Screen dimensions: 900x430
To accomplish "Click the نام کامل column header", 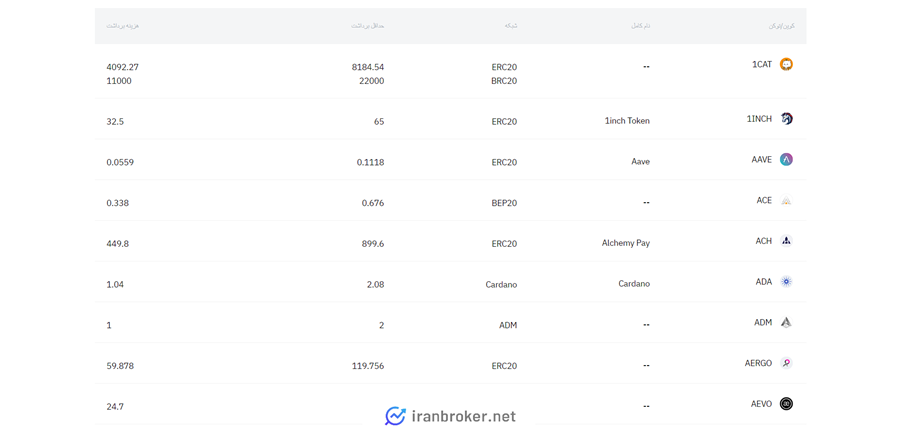I will click(x=640, y=26).
